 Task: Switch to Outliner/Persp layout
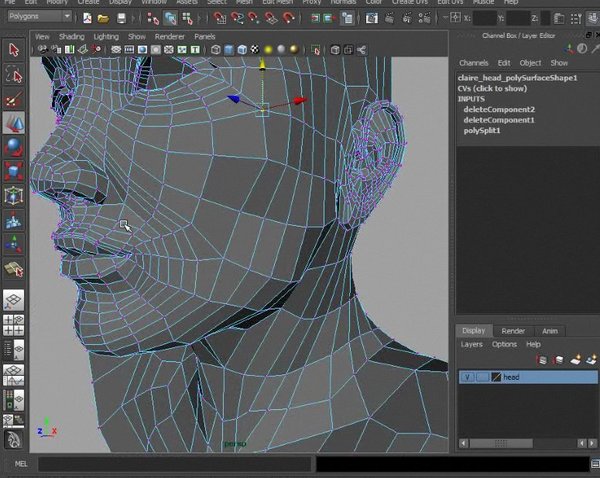[x=14, y=350]
